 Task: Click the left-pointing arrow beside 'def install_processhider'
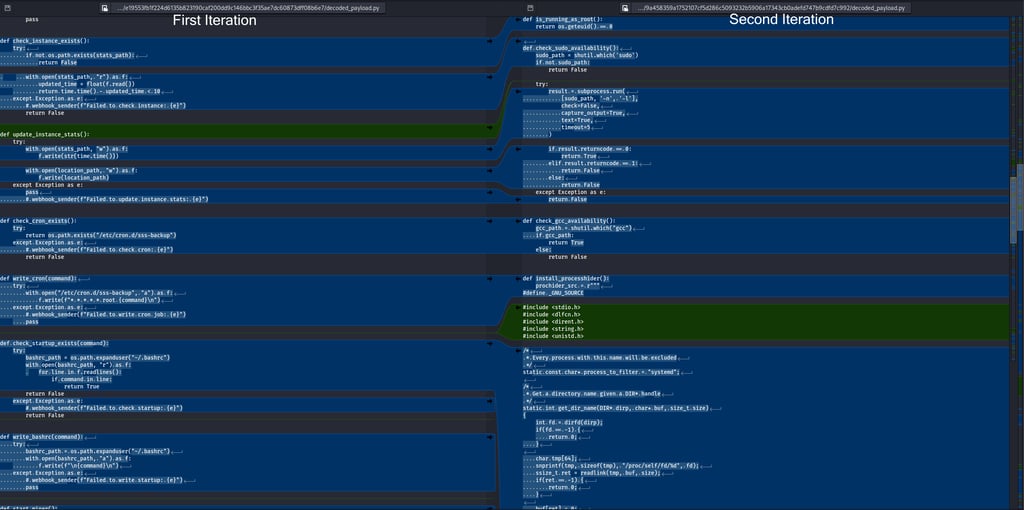coord(517,278)
